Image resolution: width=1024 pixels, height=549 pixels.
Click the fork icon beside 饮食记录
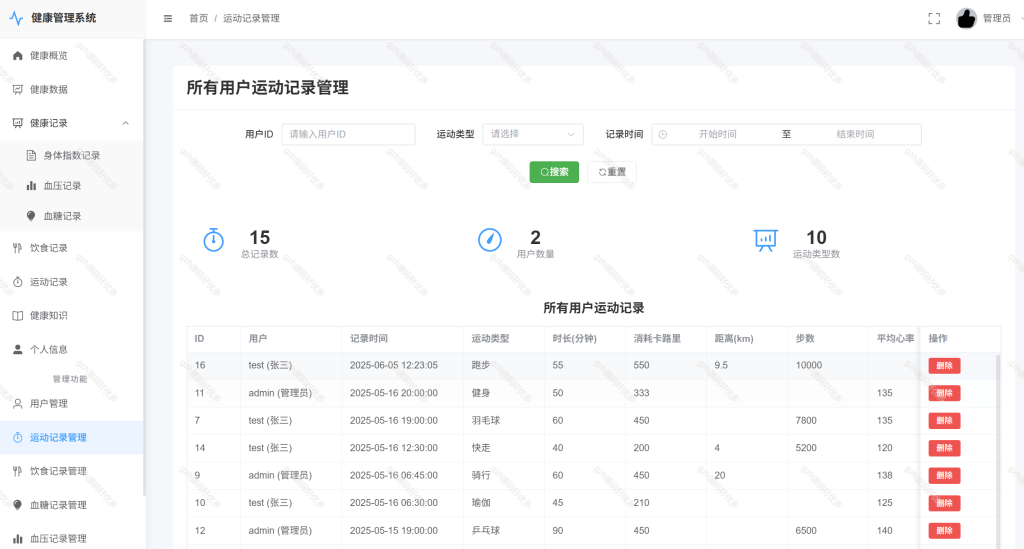point(18,248)
